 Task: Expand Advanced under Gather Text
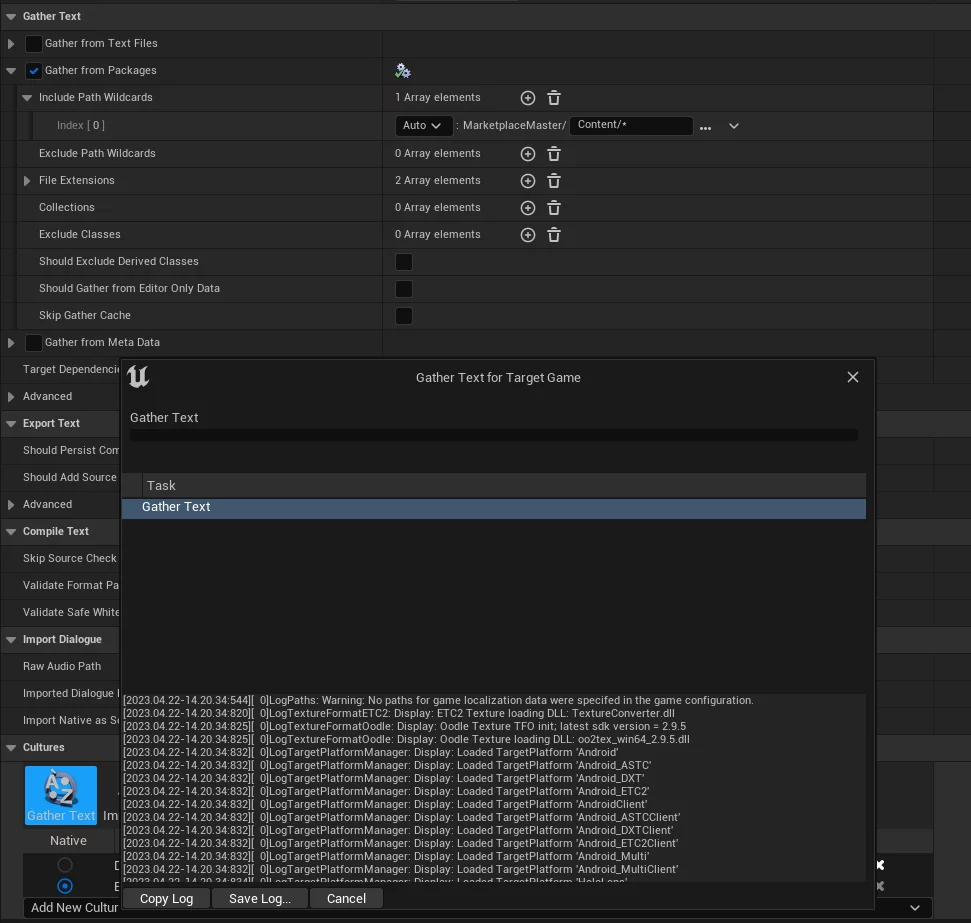(x=11, y=397)
